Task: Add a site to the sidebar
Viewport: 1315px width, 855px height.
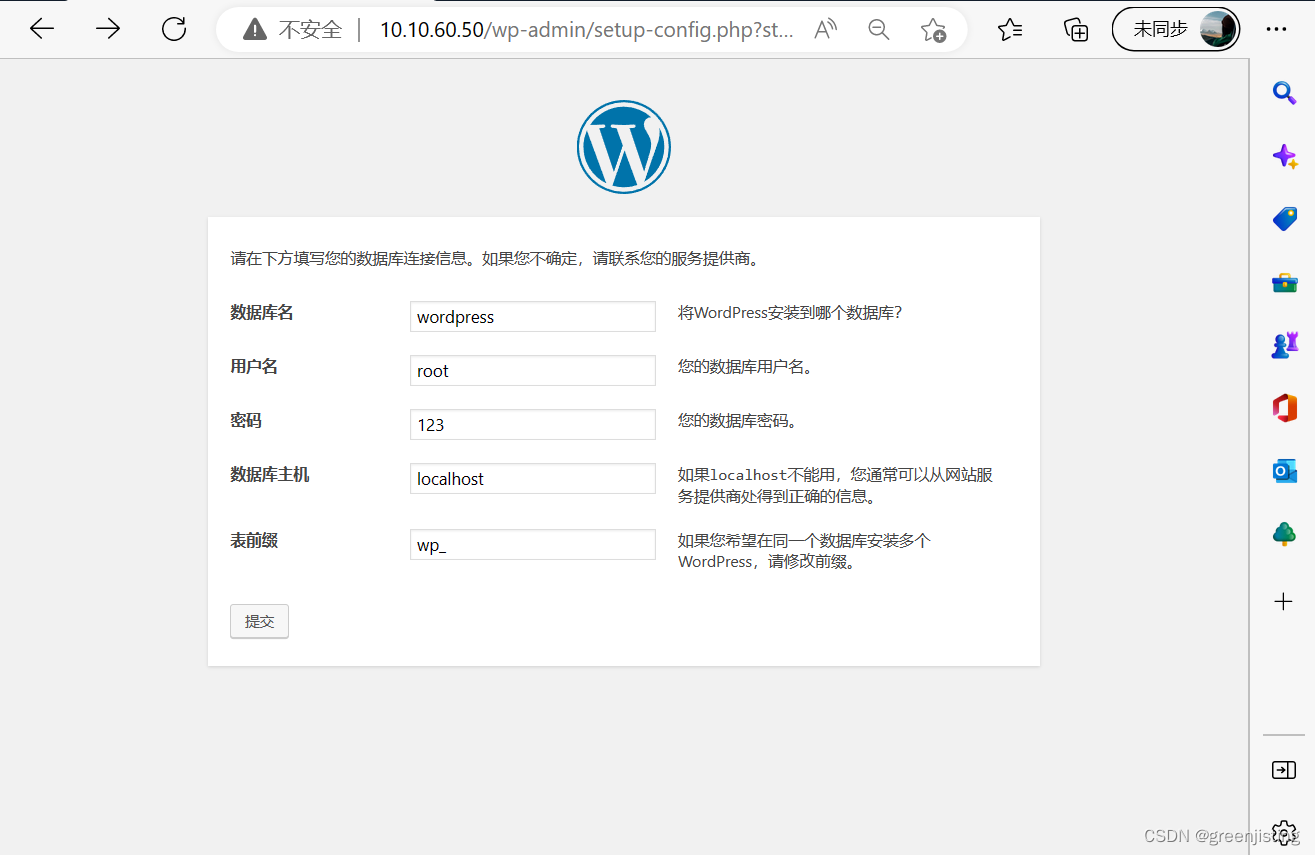Action: pyautogui.click(x=1284, y=601)
